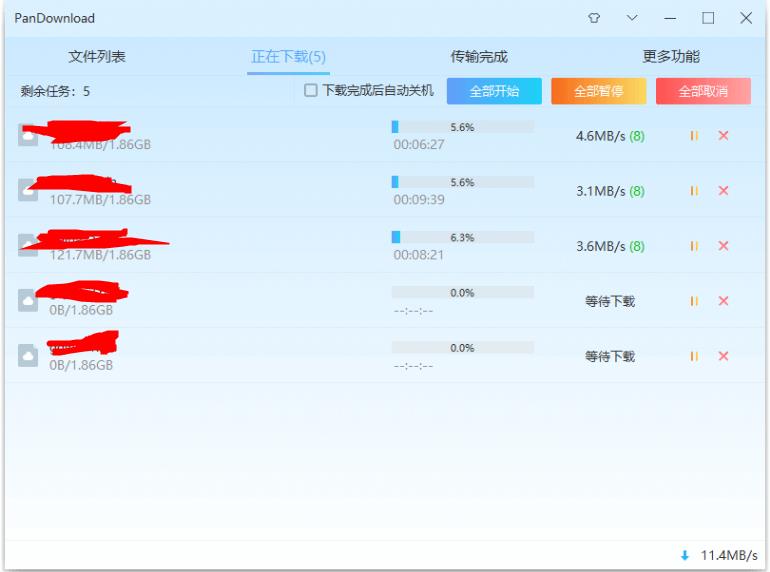
Task: Click the 3.1MB/s (8) speed text
Action: coord(610,191)
